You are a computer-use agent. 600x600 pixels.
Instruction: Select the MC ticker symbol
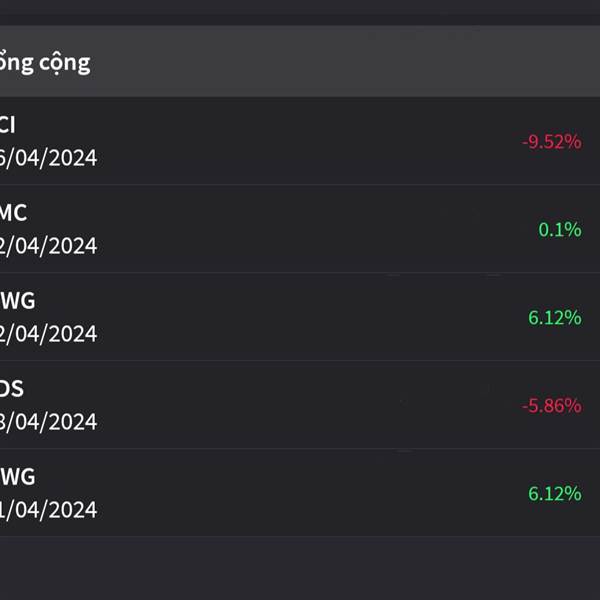coord(14,213)
